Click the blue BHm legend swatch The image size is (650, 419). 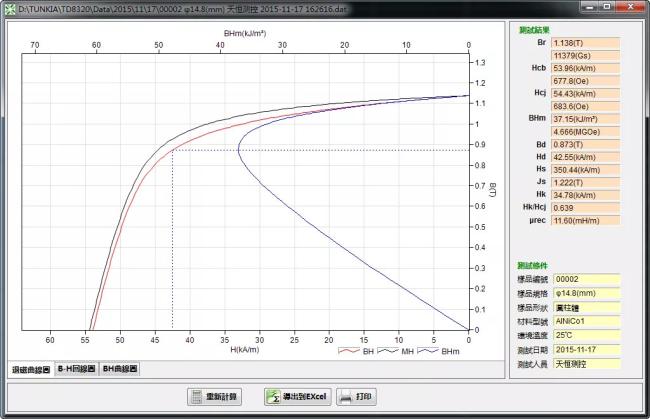(x=426, y=352)
